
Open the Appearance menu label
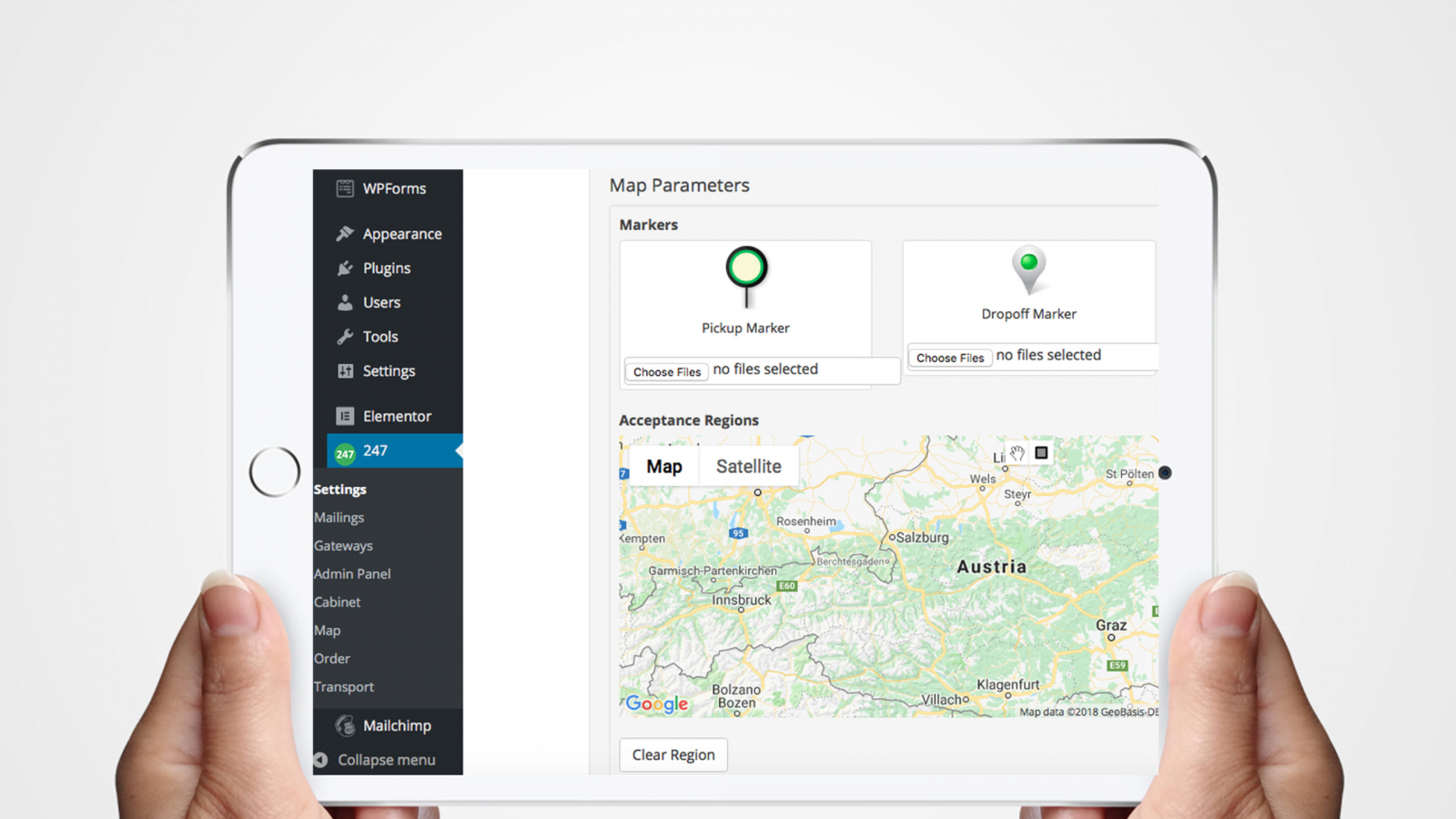(402, 234)
